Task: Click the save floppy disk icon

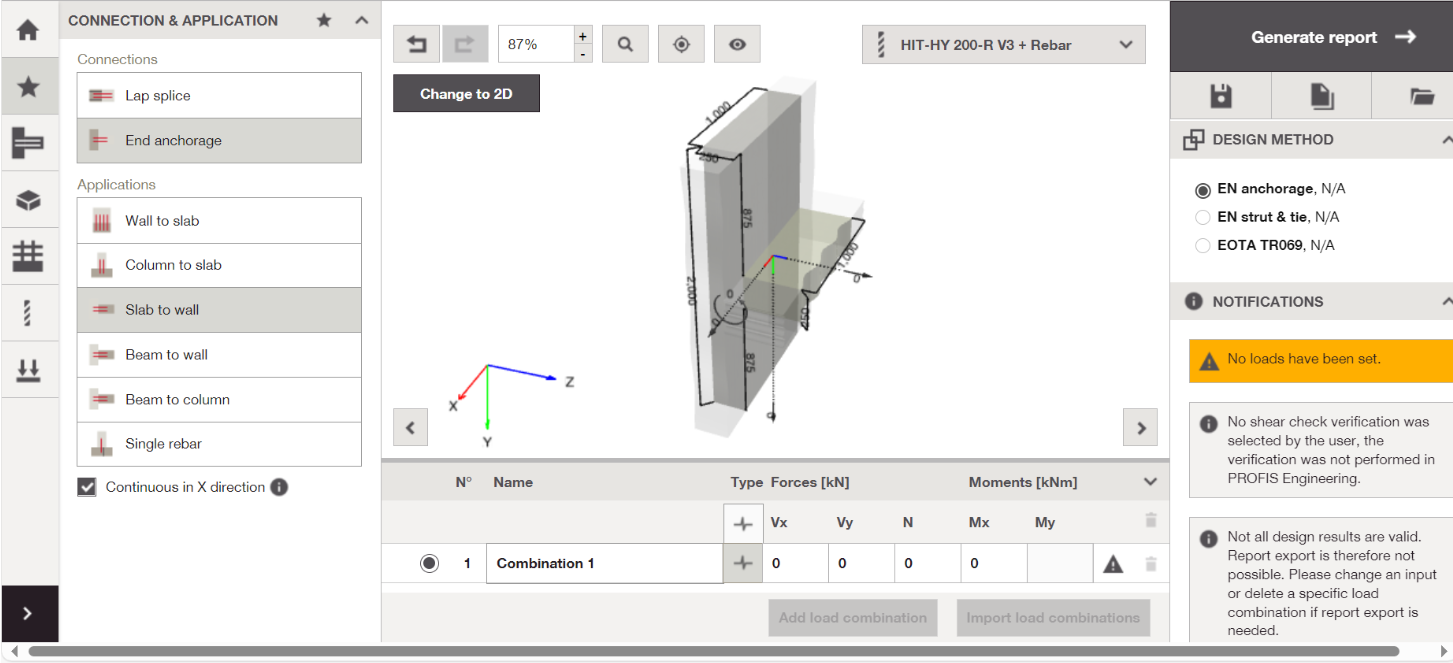Action: [1220, 96]
